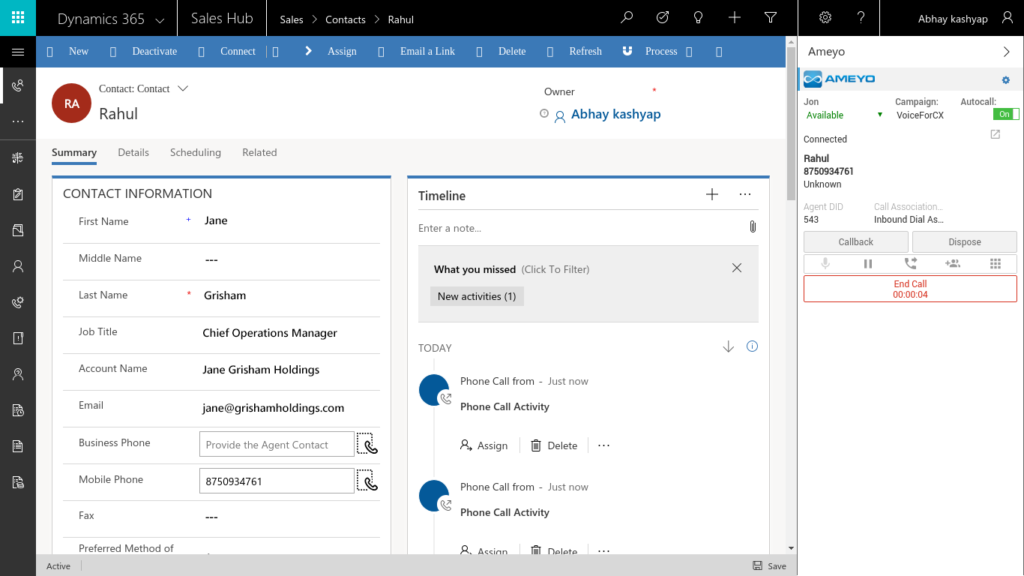Click the New activities (1) filter button
Screen dimensions: 1024x576
(x=477, y=296)
